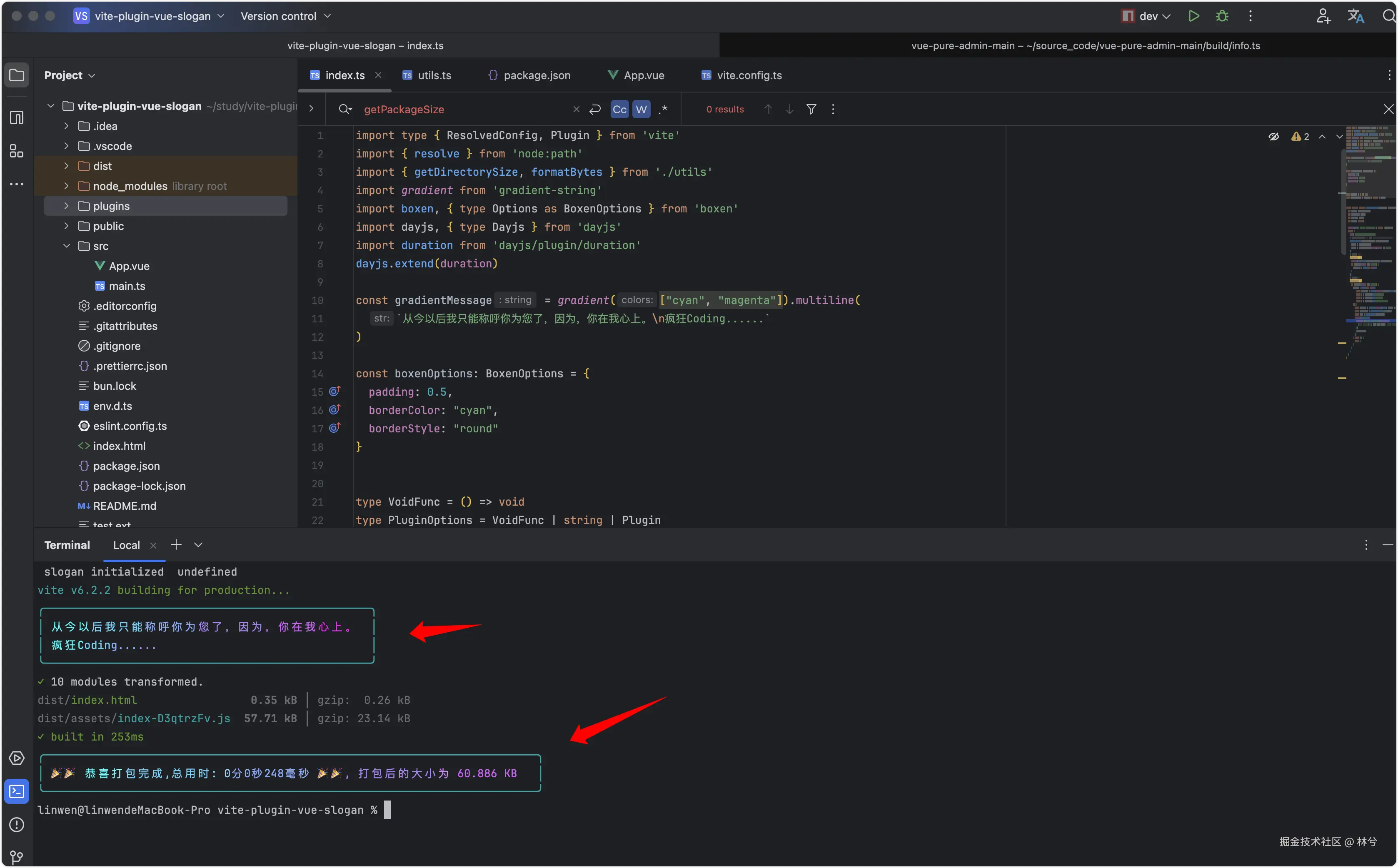Screen dimensions: 1398x868
Task: Filter search results with funnel icon
Action: 811,109
